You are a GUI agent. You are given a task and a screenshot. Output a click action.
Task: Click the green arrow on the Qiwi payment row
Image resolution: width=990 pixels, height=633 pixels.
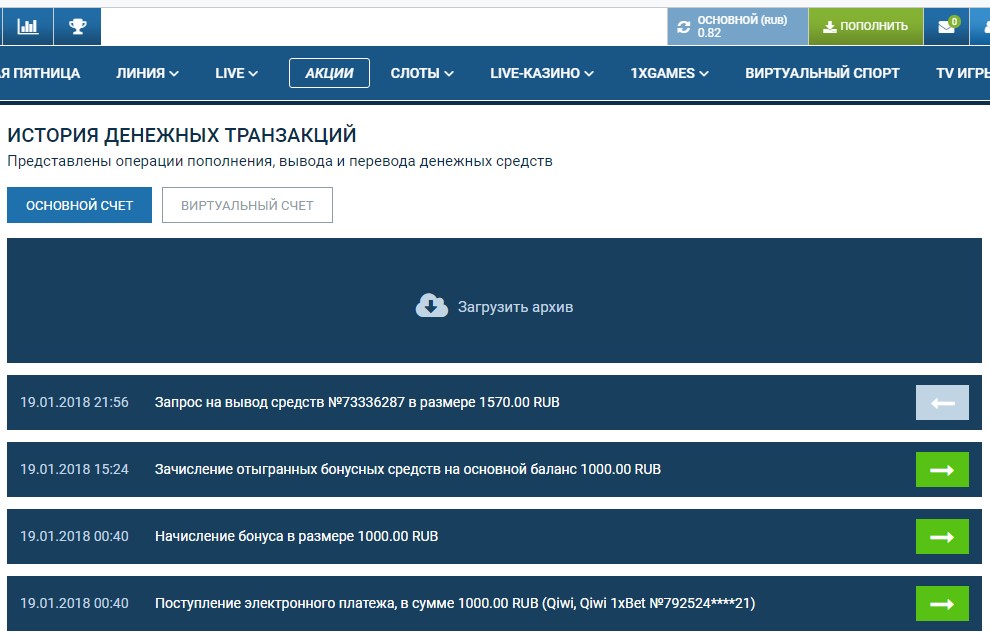pyautogui.click(x=942, y=603)
